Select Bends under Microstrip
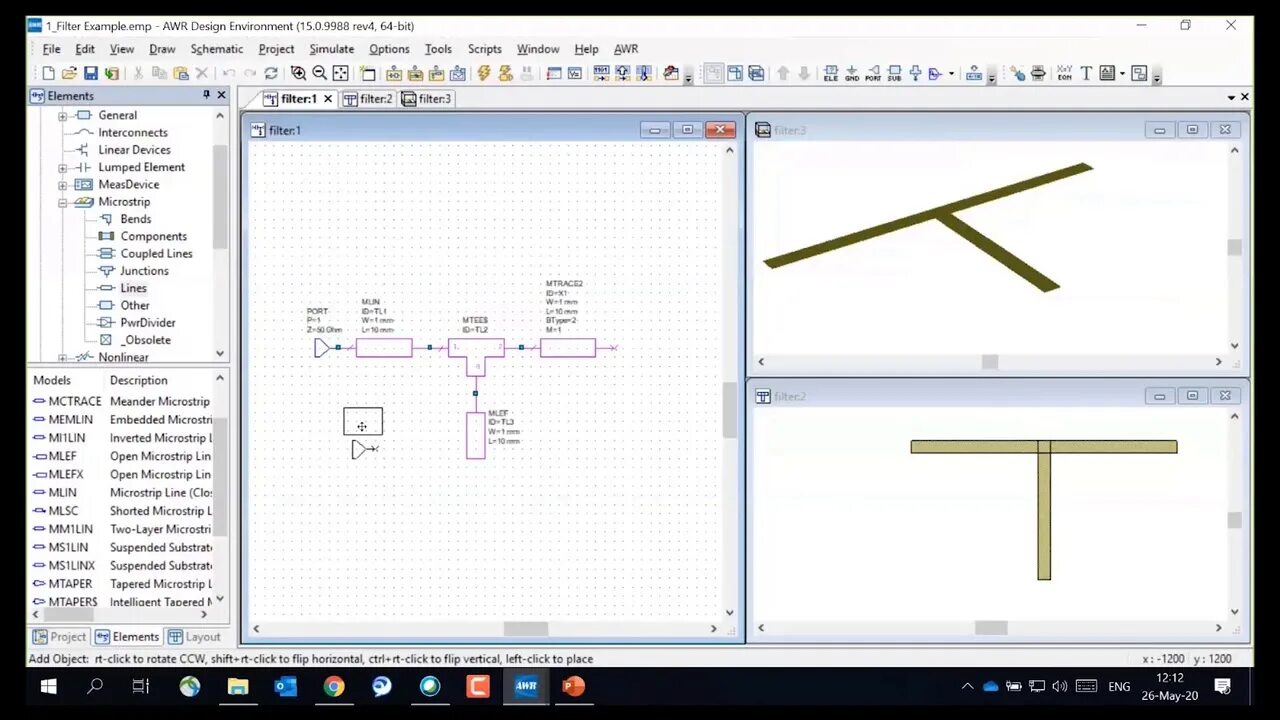Screen dimensions: 1280x720 (x=136, y=219)
